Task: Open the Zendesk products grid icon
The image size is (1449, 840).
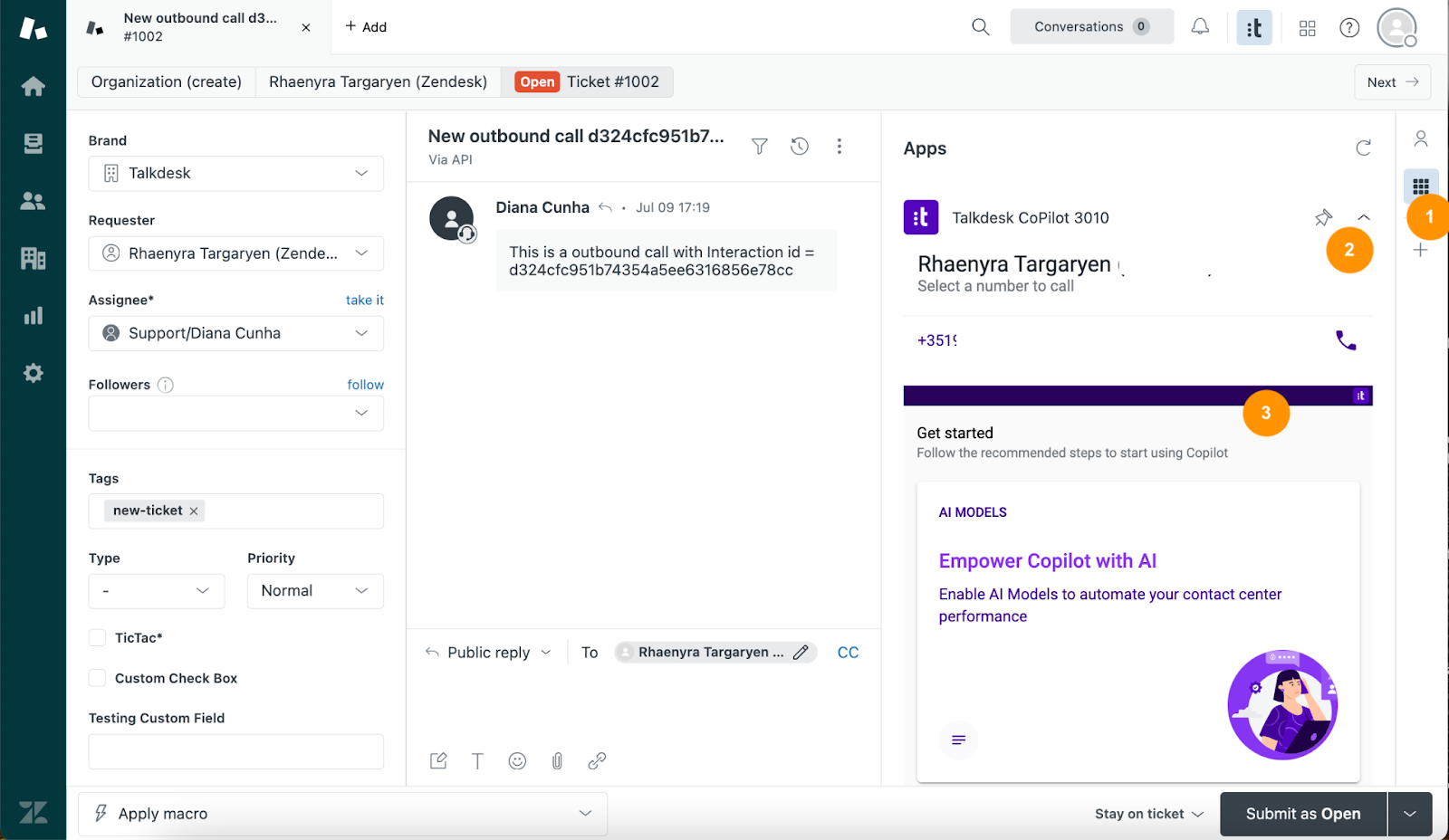Action: point(1307,28)
